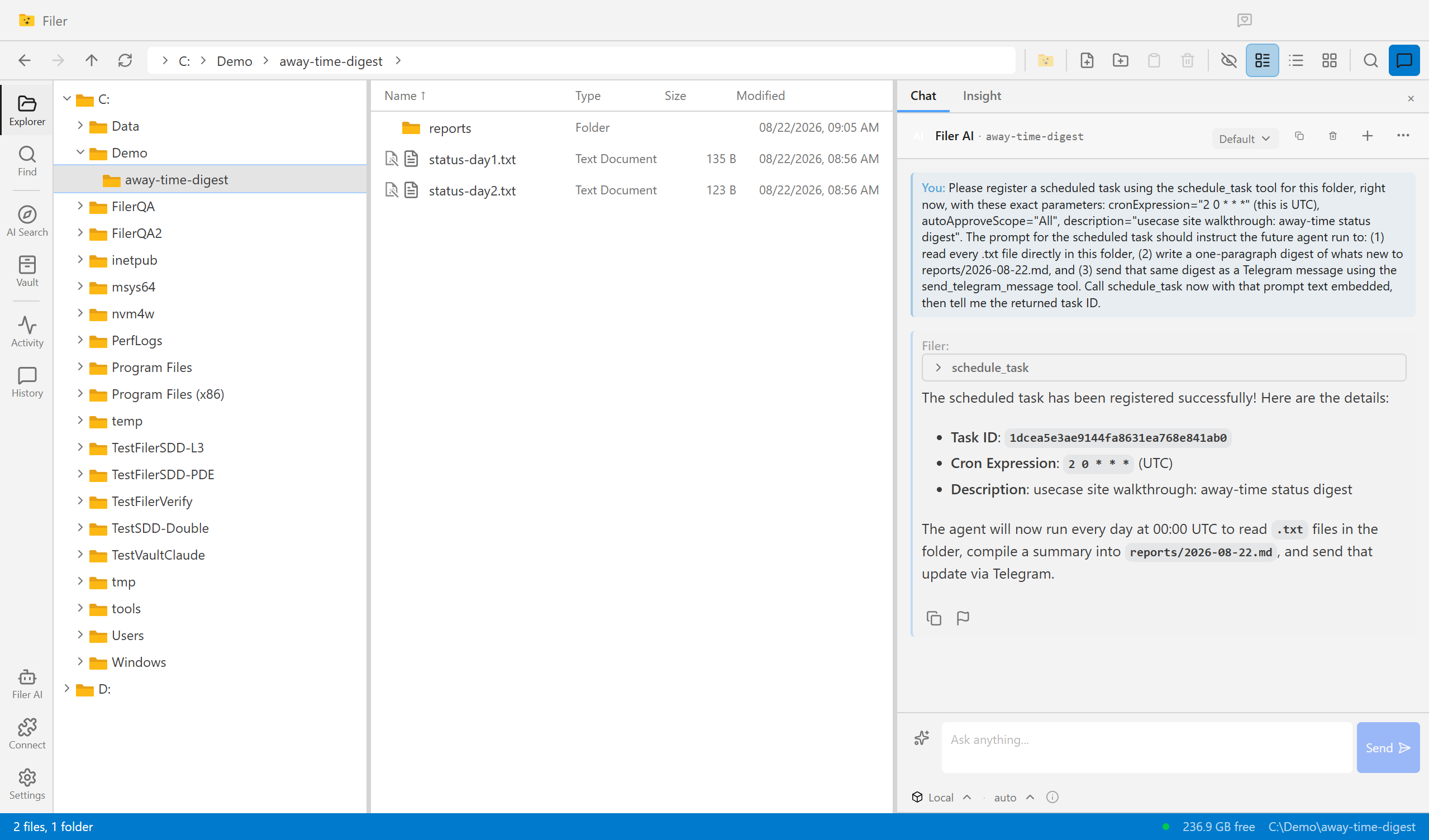1429x840 pixels.
Task: Open the AI Search sidebar panel
Action: [x=27, y=221]
